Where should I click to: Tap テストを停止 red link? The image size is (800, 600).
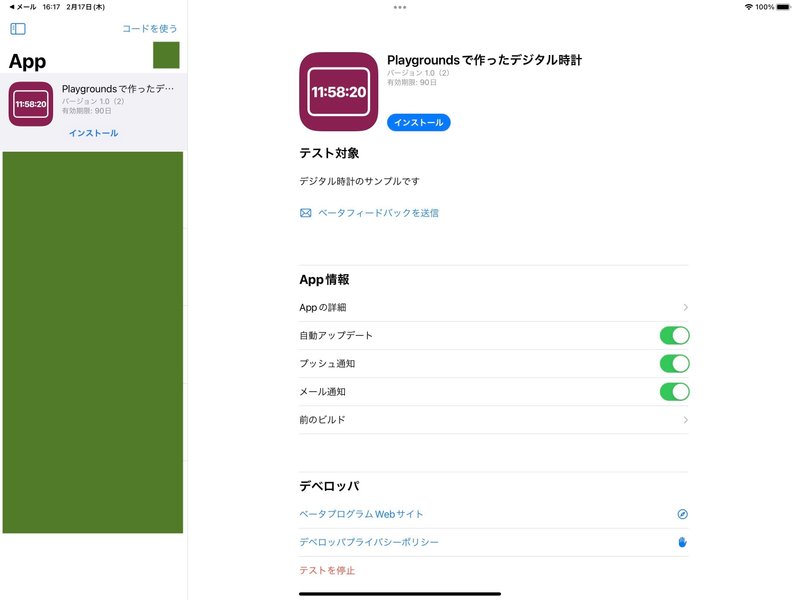click(327, 570)
